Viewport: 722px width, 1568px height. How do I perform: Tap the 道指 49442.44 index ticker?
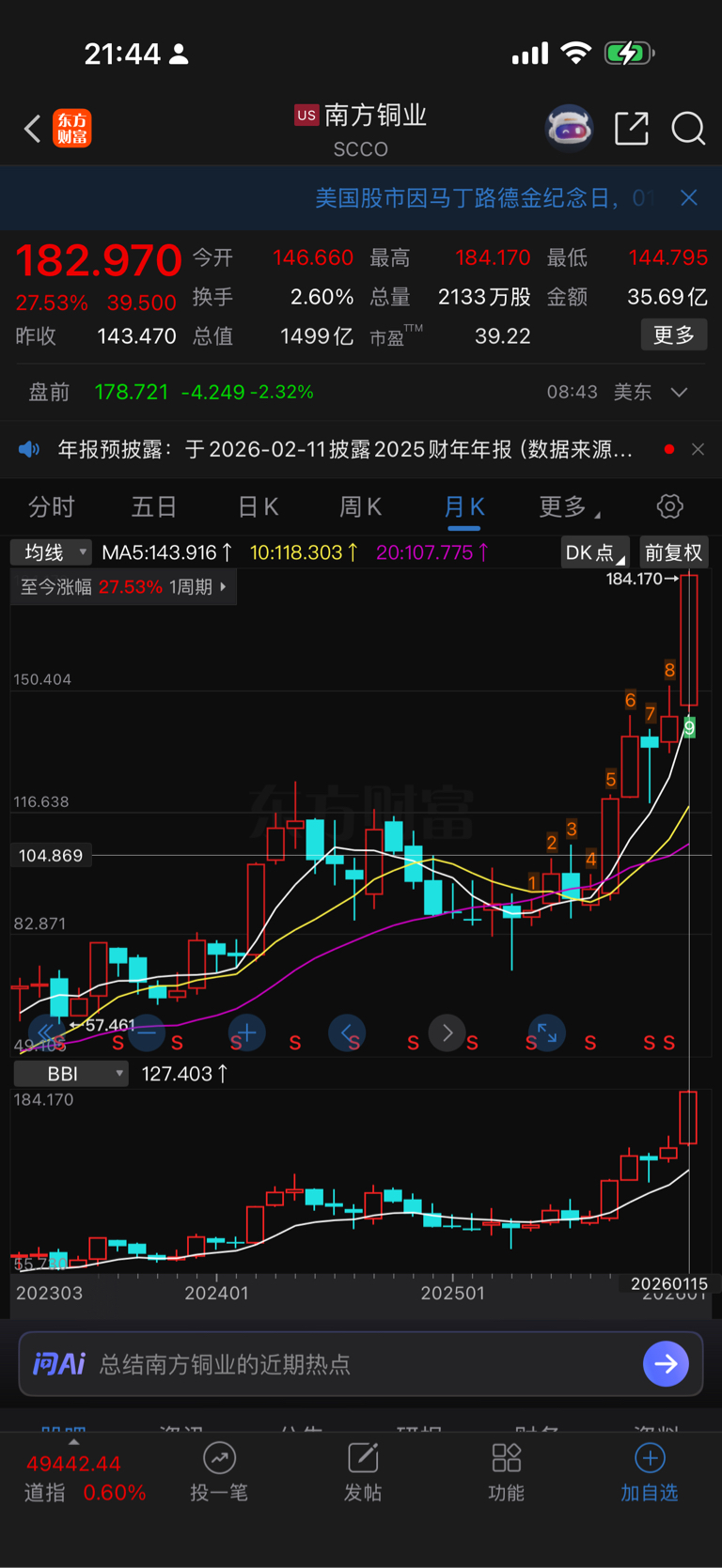click(x=73, y=1464)
